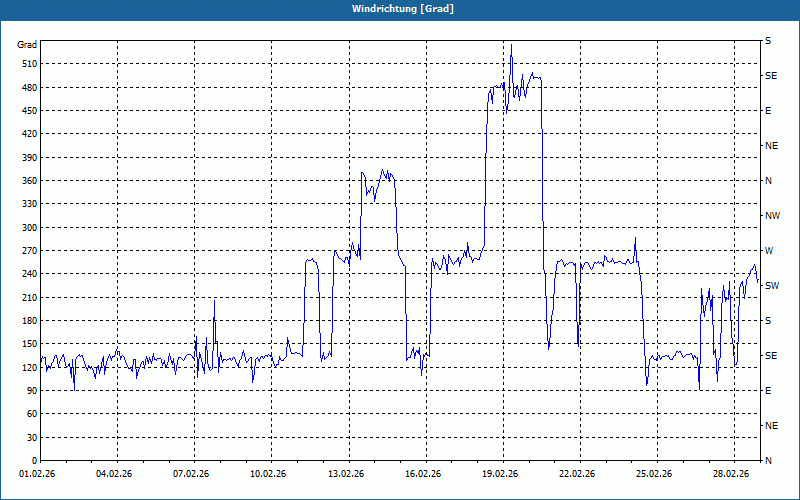Click the 240 y-axis value
The height and width of the screenshot is (500, 800).
(x=30, y=274)
